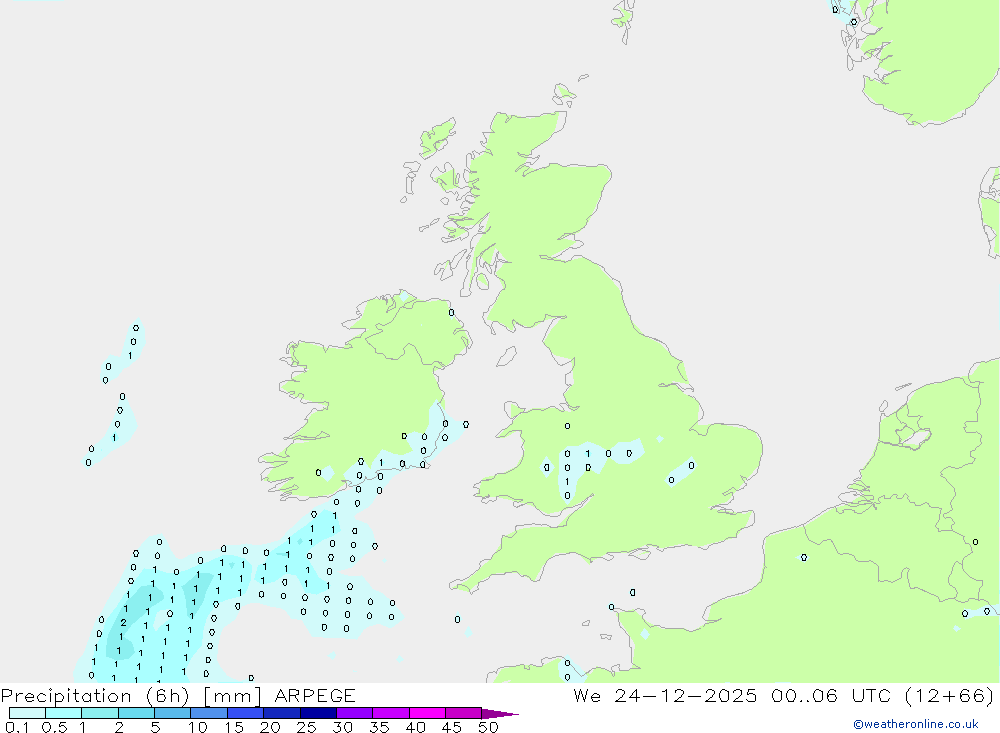Select the 45–50 mm legend color swatch
The width and height of the screenshot is (1000, 733).
tap(464, 713)
